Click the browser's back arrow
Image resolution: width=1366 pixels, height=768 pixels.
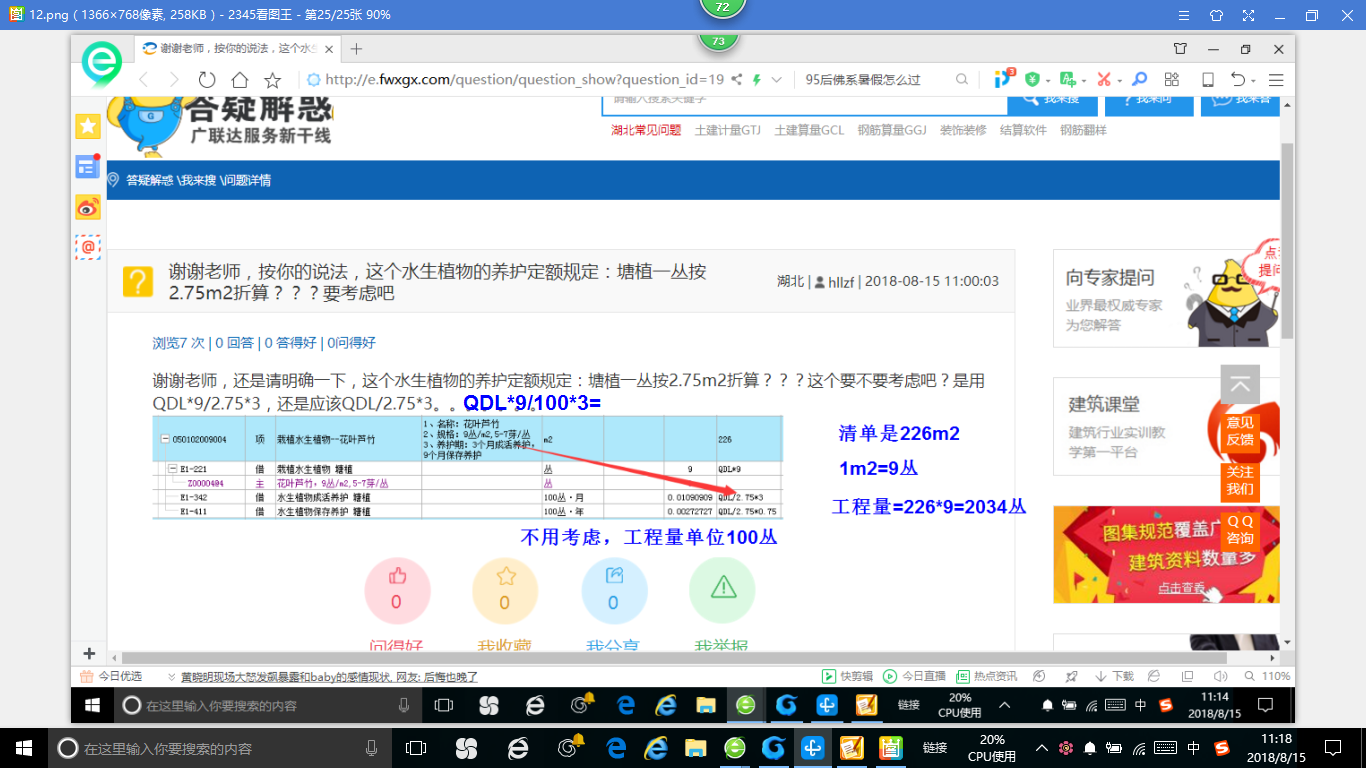143,80
